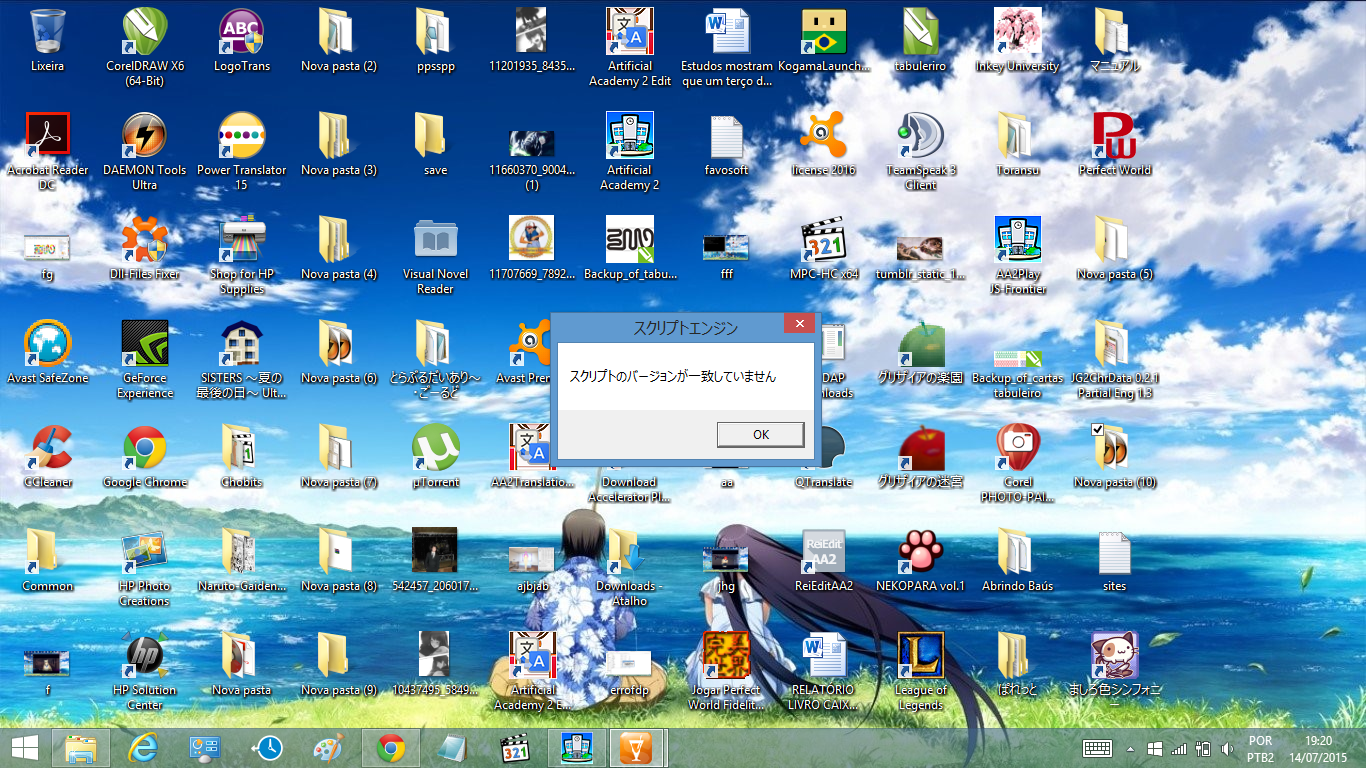Open MPC-HC 321 icon in taskbar
This screenshot has width=1366, height=768.
(x=514, y=748)
